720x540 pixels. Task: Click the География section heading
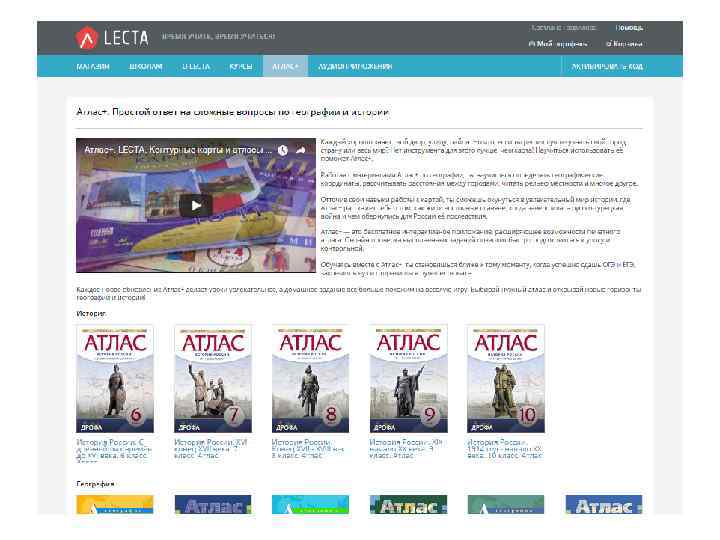pos(95,484)
